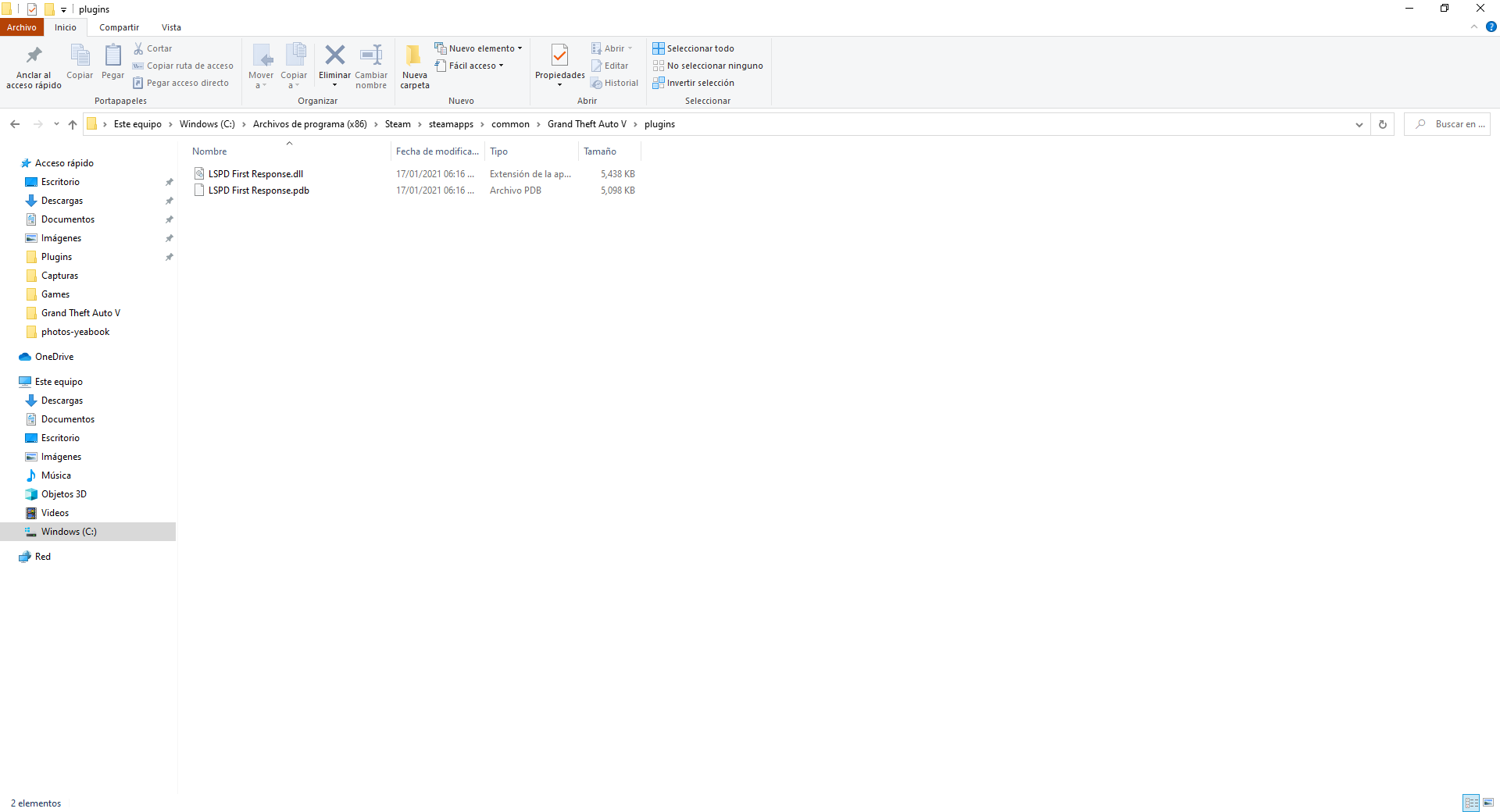The width and height of the screenshot is (1500, 812).
Task: Open the quick access toolbar customize dropdown
Action: (x=63, y=9)
